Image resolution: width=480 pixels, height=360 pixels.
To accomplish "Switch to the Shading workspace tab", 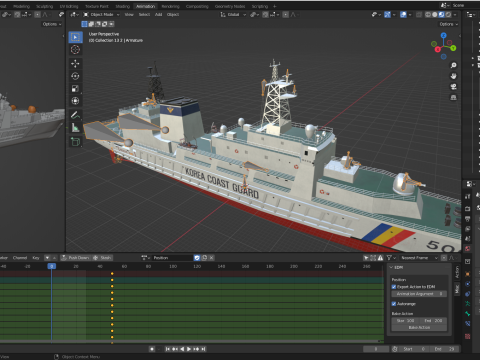I will tap(123, 6).
